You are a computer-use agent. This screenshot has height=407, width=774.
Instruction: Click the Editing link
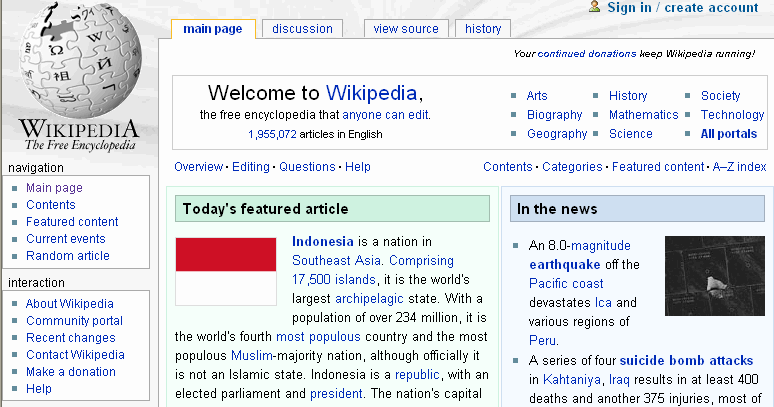click(x=251, y=167)
